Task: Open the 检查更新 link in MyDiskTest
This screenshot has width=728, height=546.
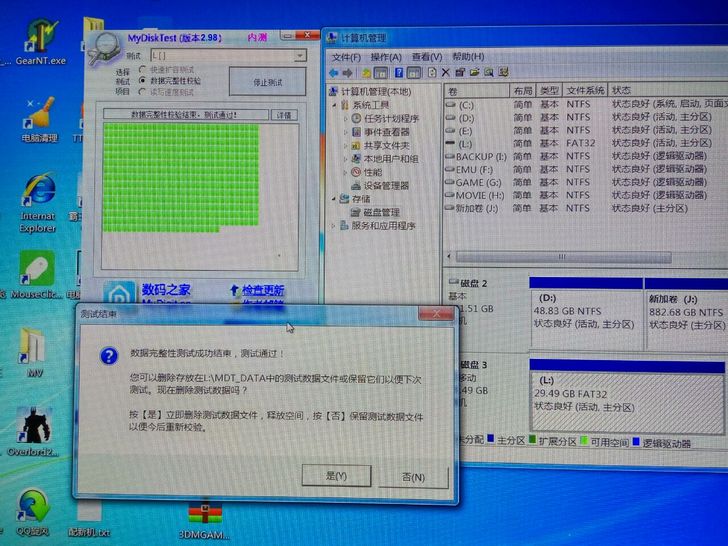Action: [263, 291]
